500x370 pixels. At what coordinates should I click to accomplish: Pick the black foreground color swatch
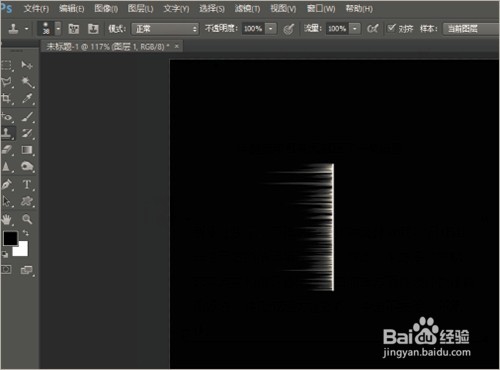tap(10, 238)
